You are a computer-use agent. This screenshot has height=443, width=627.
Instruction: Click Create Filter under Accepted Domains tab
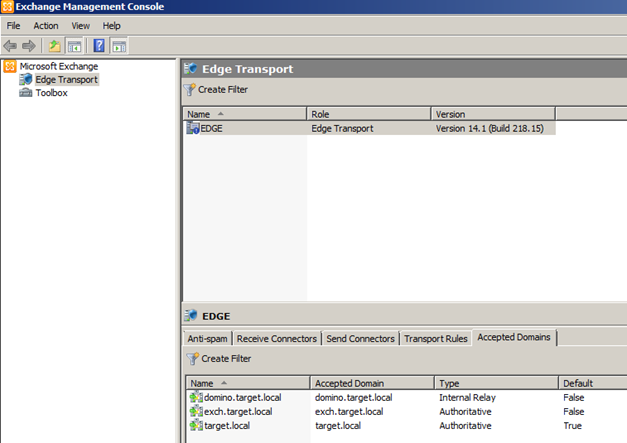[226, 359]
